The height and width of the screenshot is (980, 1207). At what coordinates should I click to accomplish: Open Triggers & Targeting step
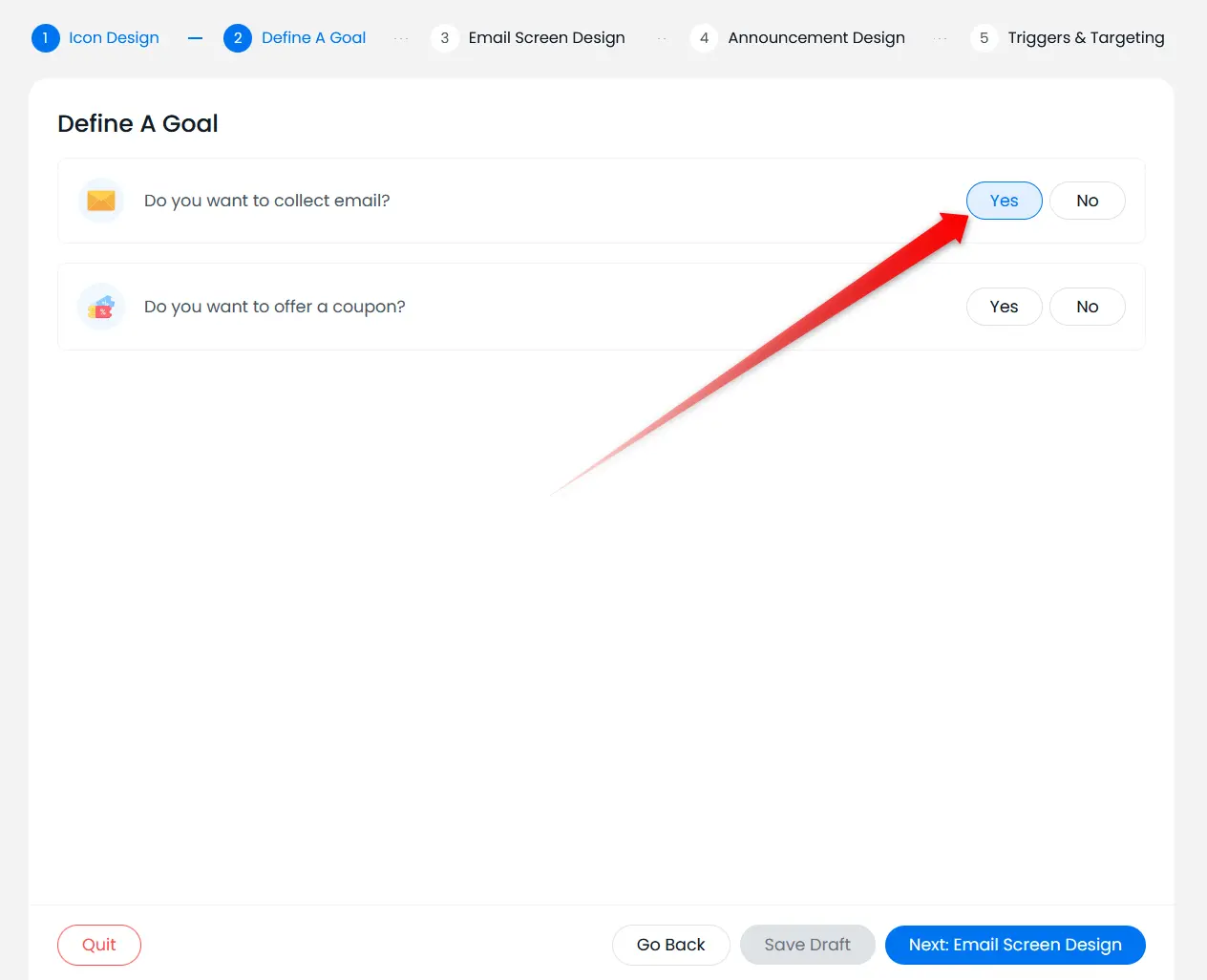pyautogui.click(x=1086, y=38)
